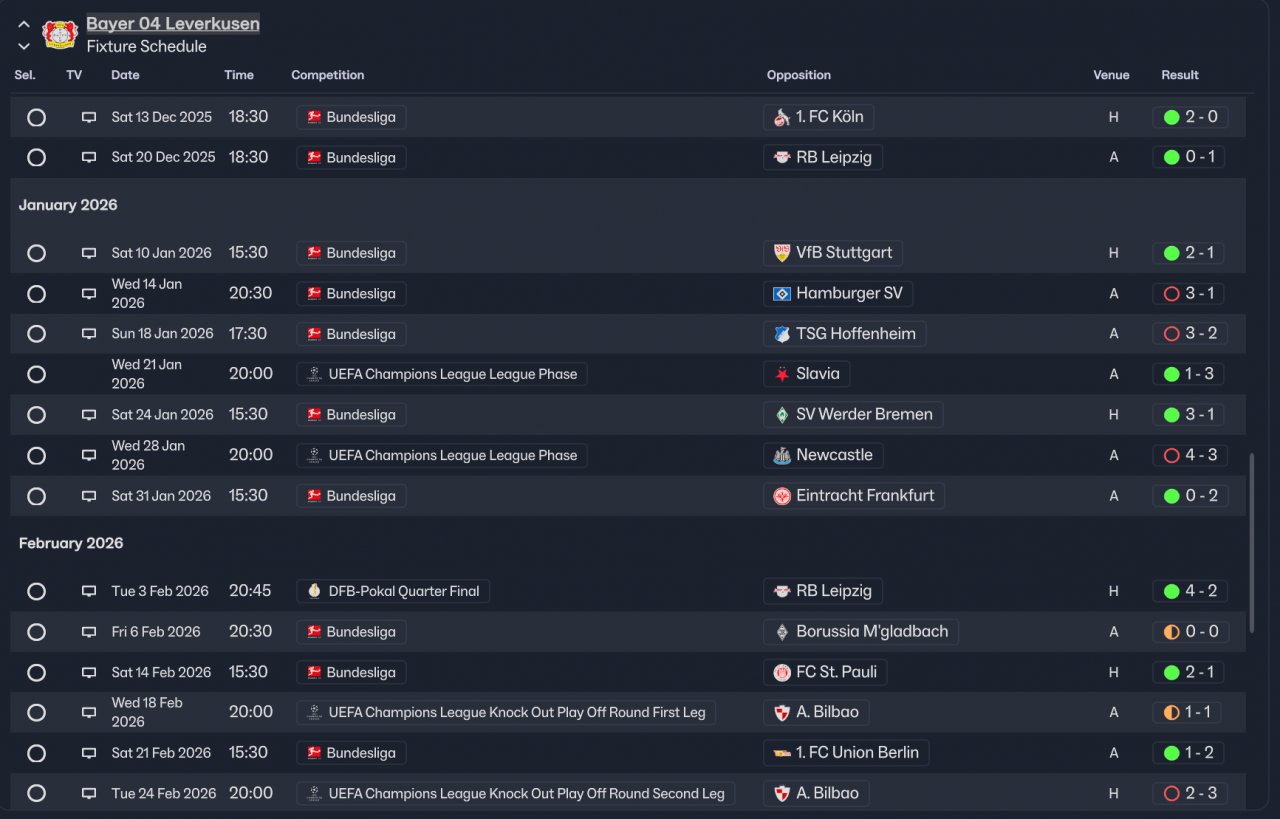Click the TV icon for the 1. FC Köln fixture
This screenshot has height=819, width=1280.
tap(89, 117)
